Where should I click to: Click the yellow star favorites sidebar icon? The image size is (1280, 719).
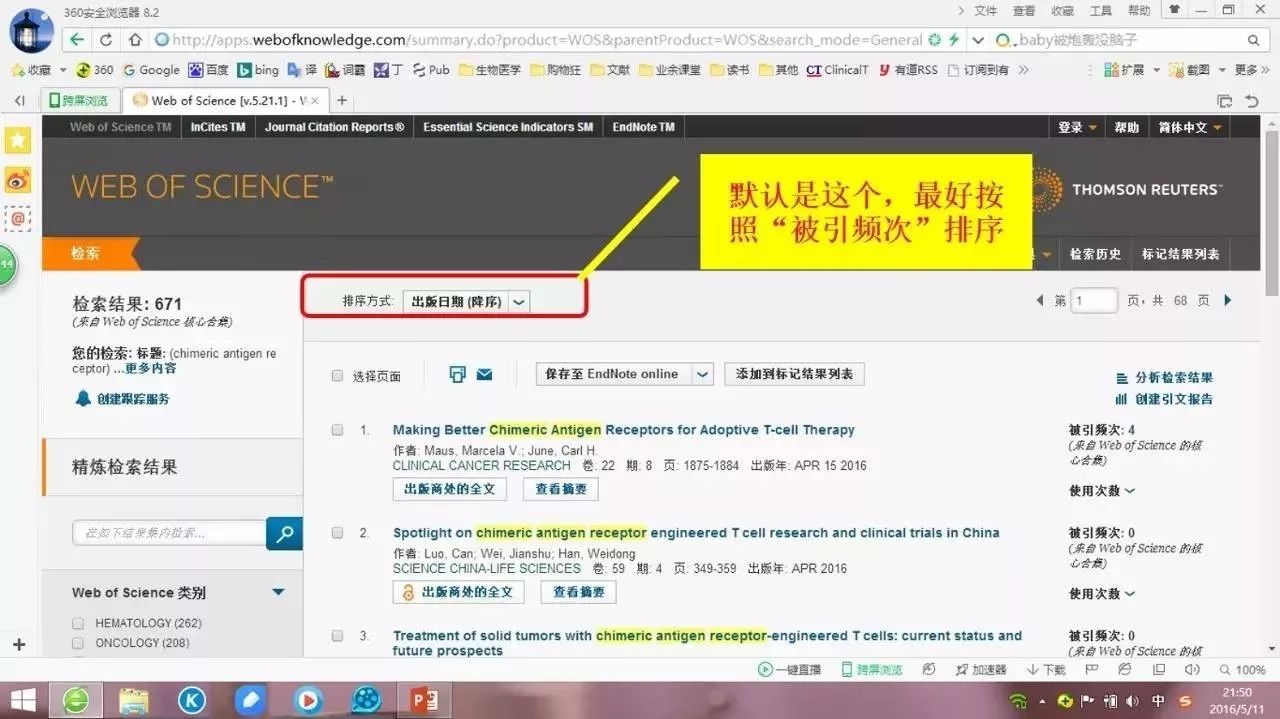(18, 140)
